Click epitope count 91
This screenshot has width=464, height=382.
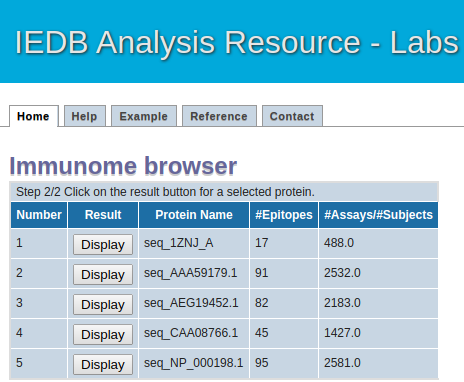262,273
